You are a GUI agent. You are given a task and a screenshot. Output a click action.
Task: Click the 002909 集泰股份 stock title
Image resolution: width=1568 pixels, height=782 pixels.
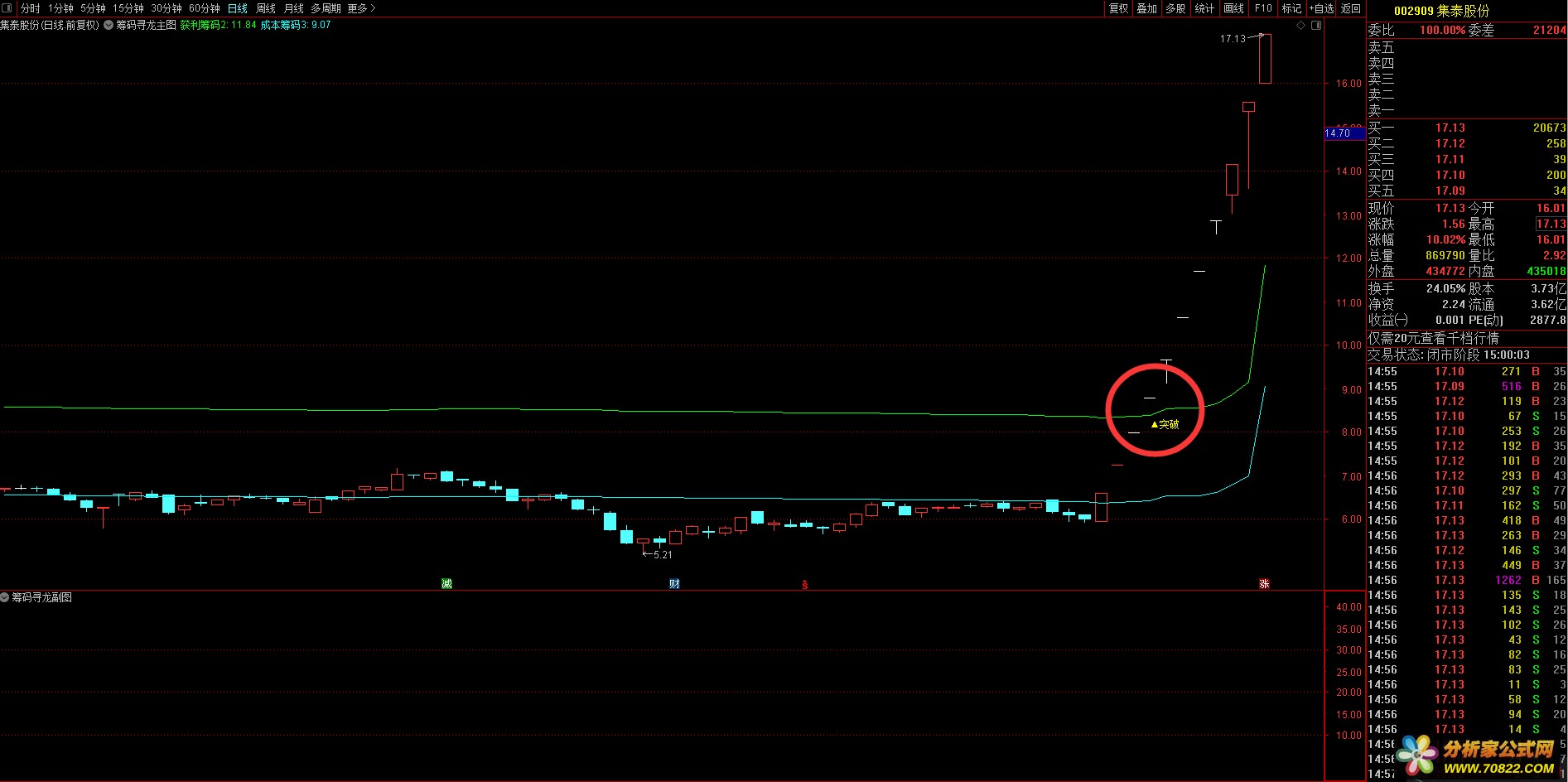(x=1441, y=11)
